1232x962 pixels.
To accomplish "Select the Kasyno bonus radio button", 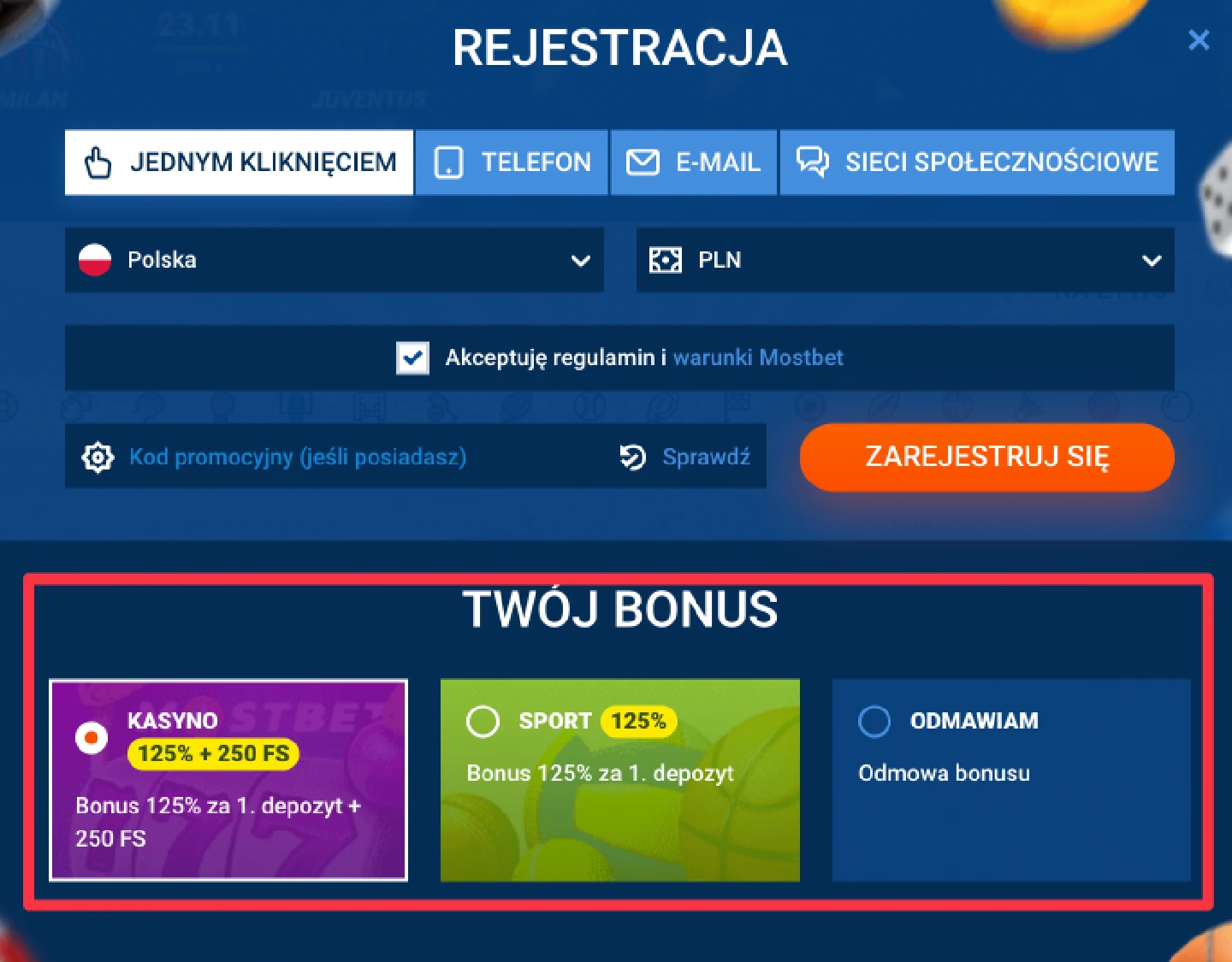I will tap(92, 737).
